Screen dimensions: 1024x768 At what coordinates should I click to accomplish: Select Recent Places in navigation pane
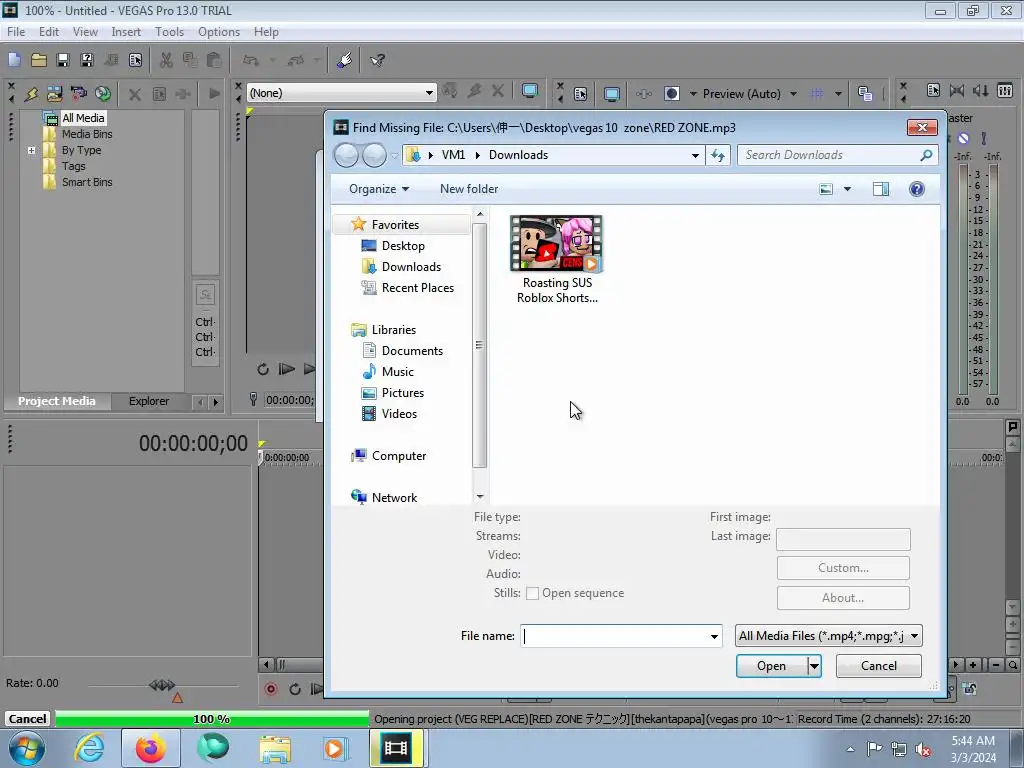417,288
